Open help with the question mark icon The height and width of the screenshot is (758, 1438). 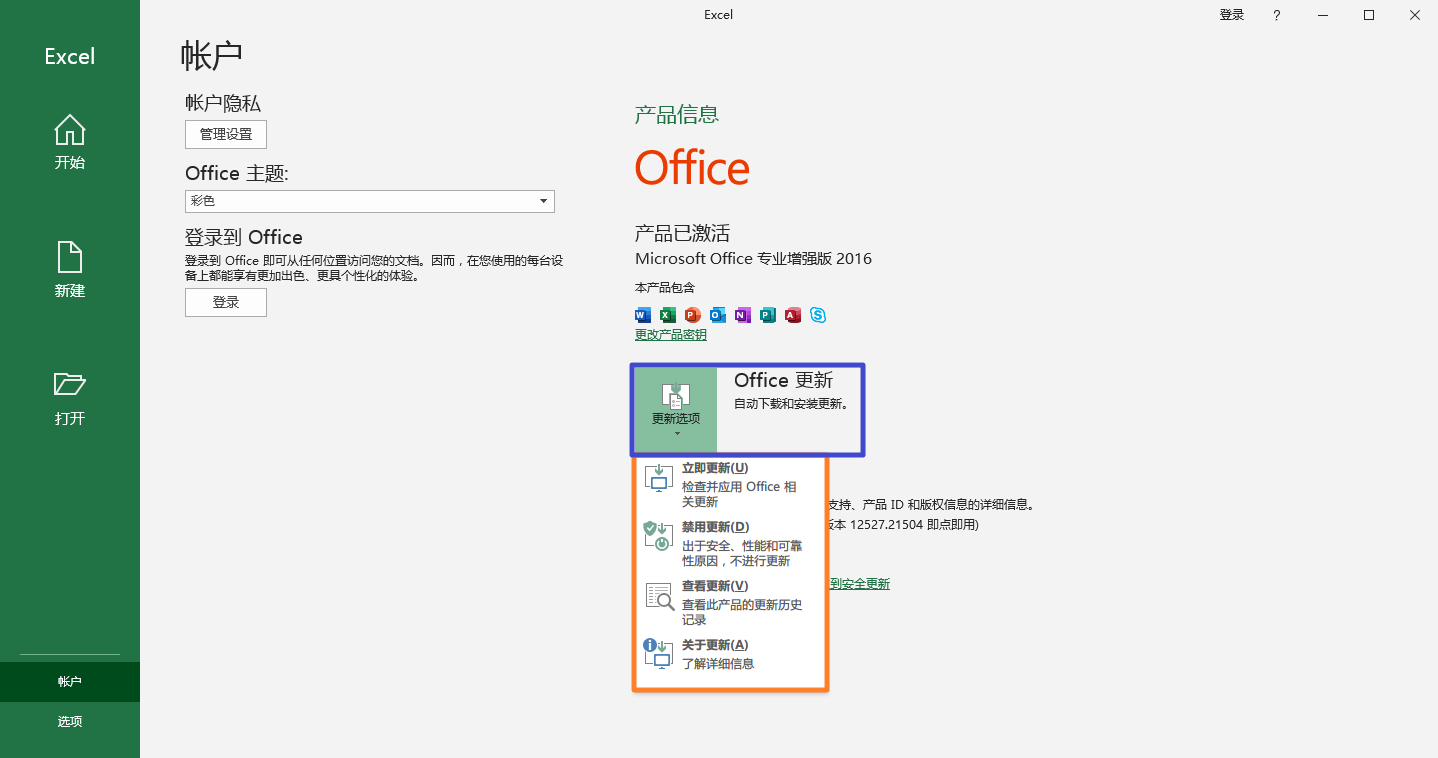click(x=1277, y=15)
